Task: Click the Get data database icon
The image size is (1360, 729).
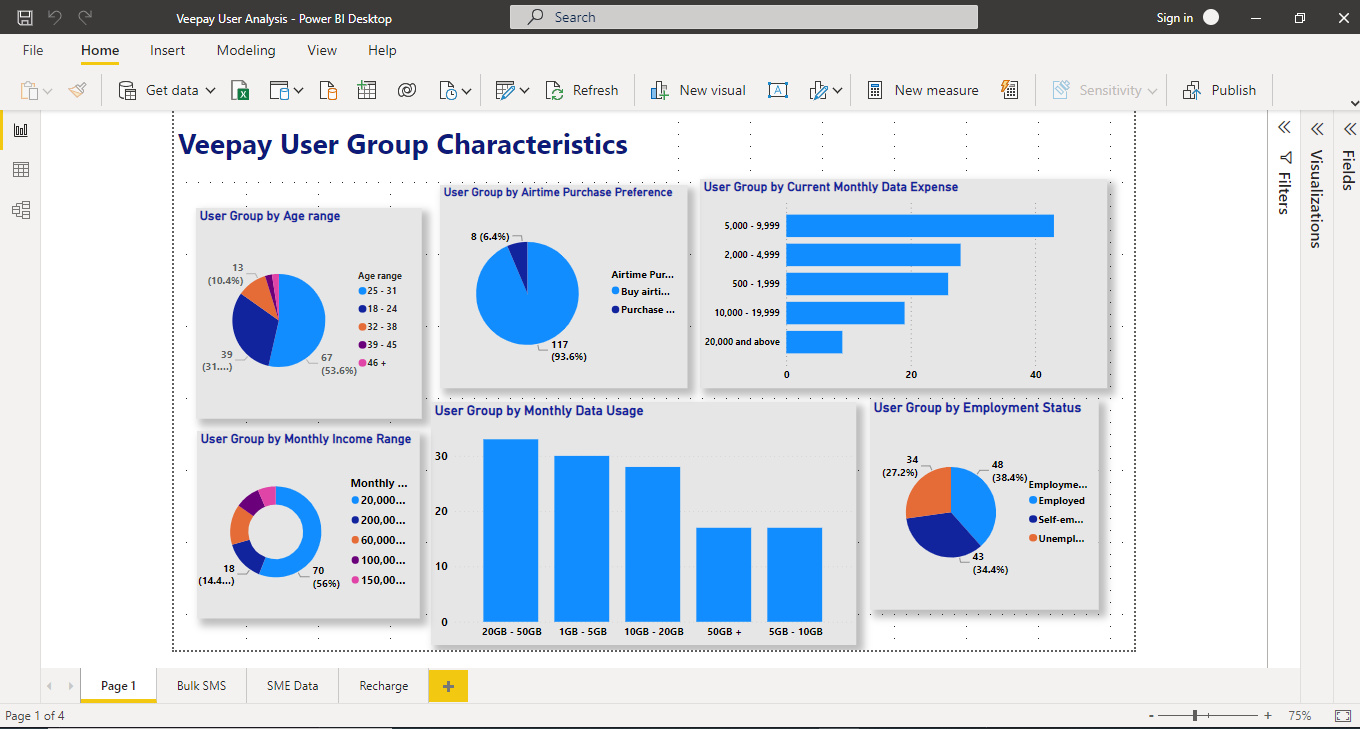Action: 127,90
